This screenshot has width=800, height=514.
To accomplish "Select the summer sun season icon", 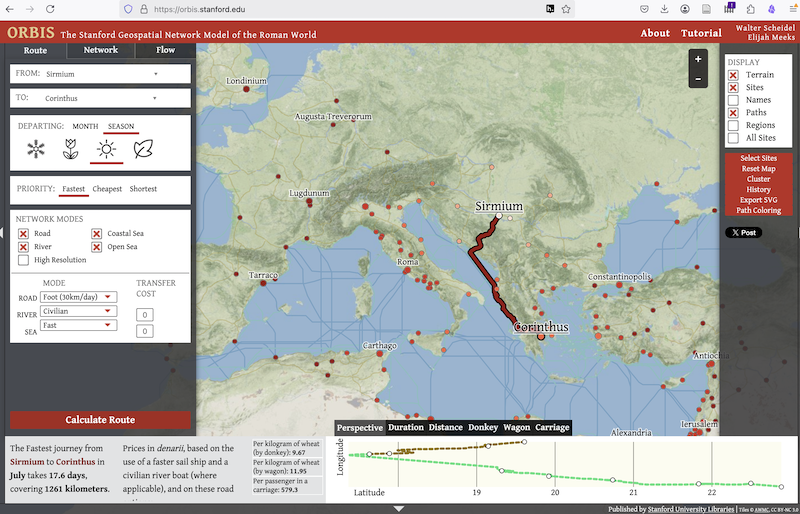I will click(106, 149).
